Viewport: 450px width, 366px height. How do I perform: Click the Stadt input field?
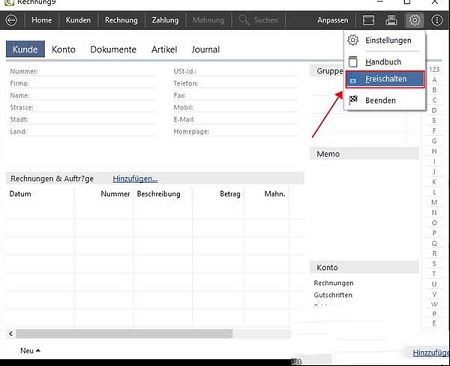(x=93, y=119)
